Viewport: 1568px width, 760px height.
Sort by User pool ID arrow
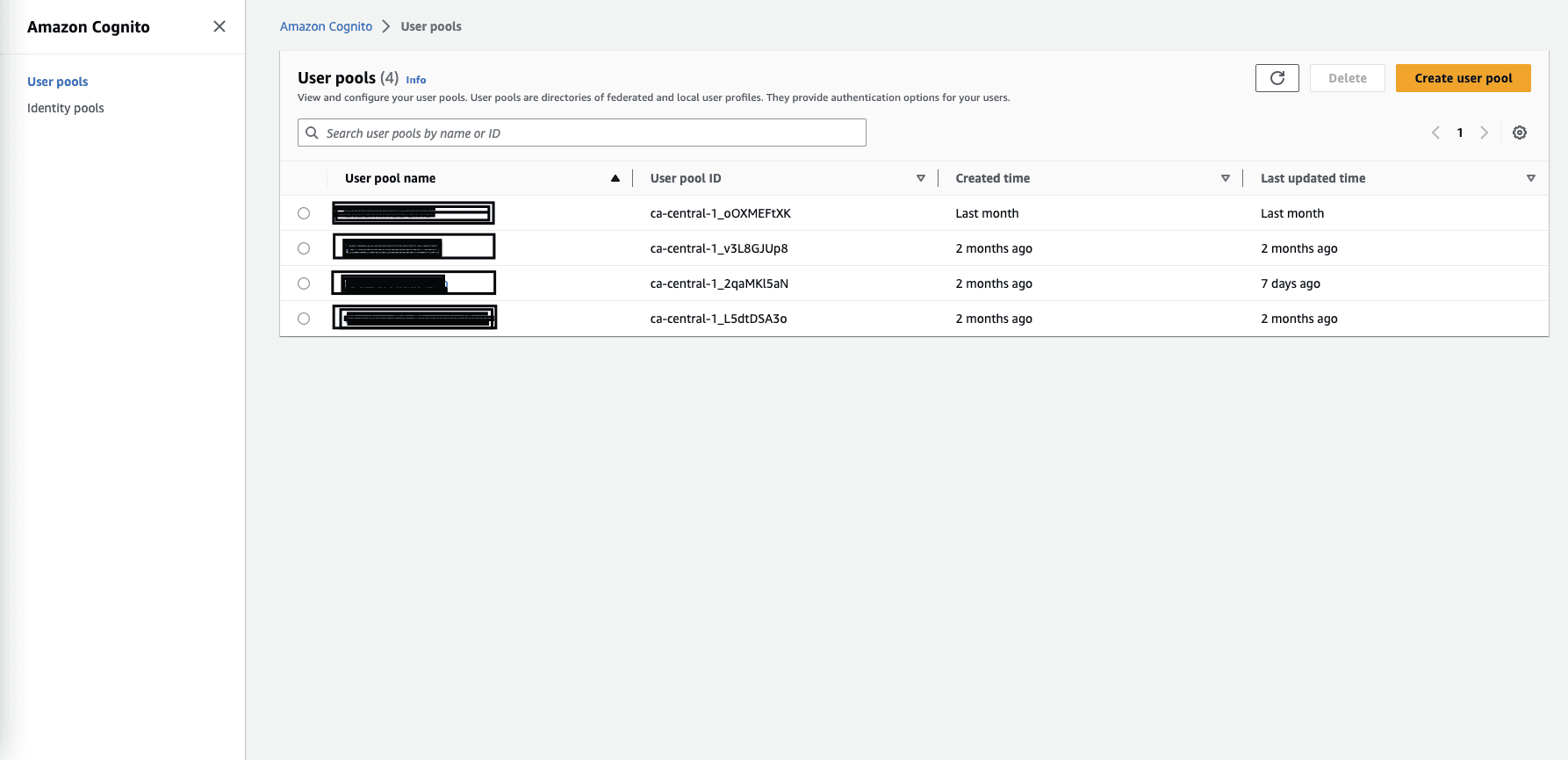(x=921, y=178)
